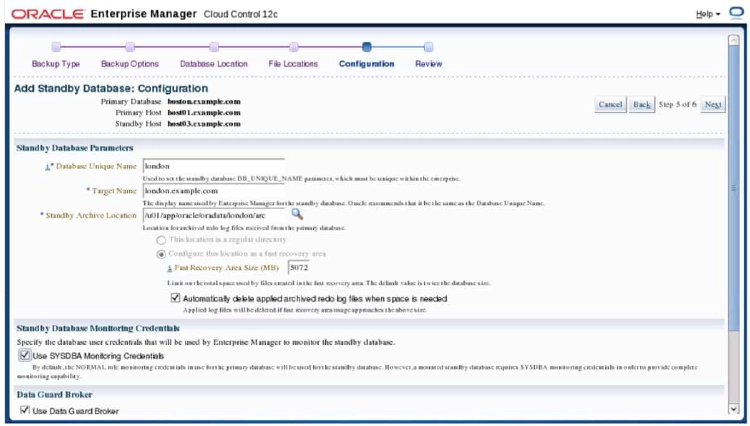
Task: Click the Database Location step marker
Action: point(214,47)
